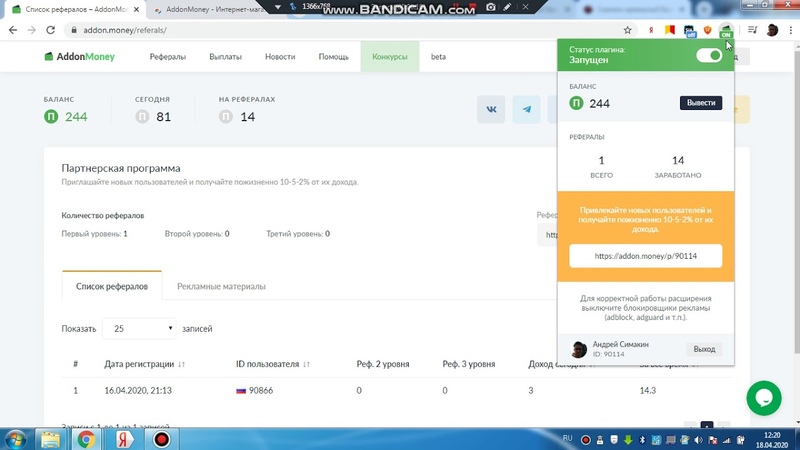Open the green chat support bubble
The width and height of the screenshot is (800, 450).
point(763,398)
